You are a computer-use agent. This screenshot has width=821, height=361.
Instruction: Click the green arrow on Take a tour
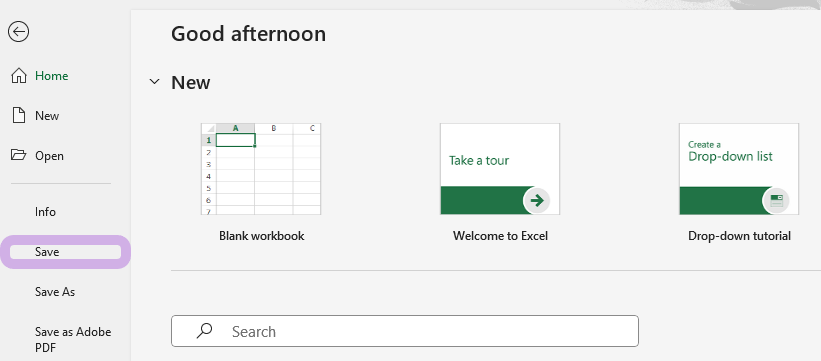pyautogui.click(x=537, y=200)
